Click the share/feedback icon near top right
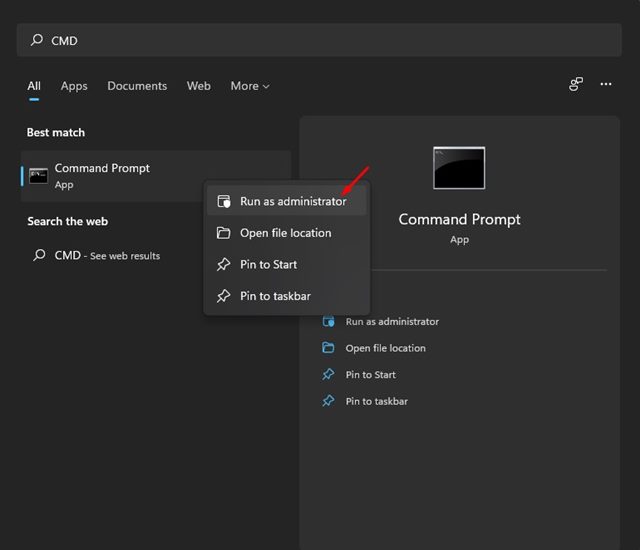The image size is (640, 550). [576, 85]
